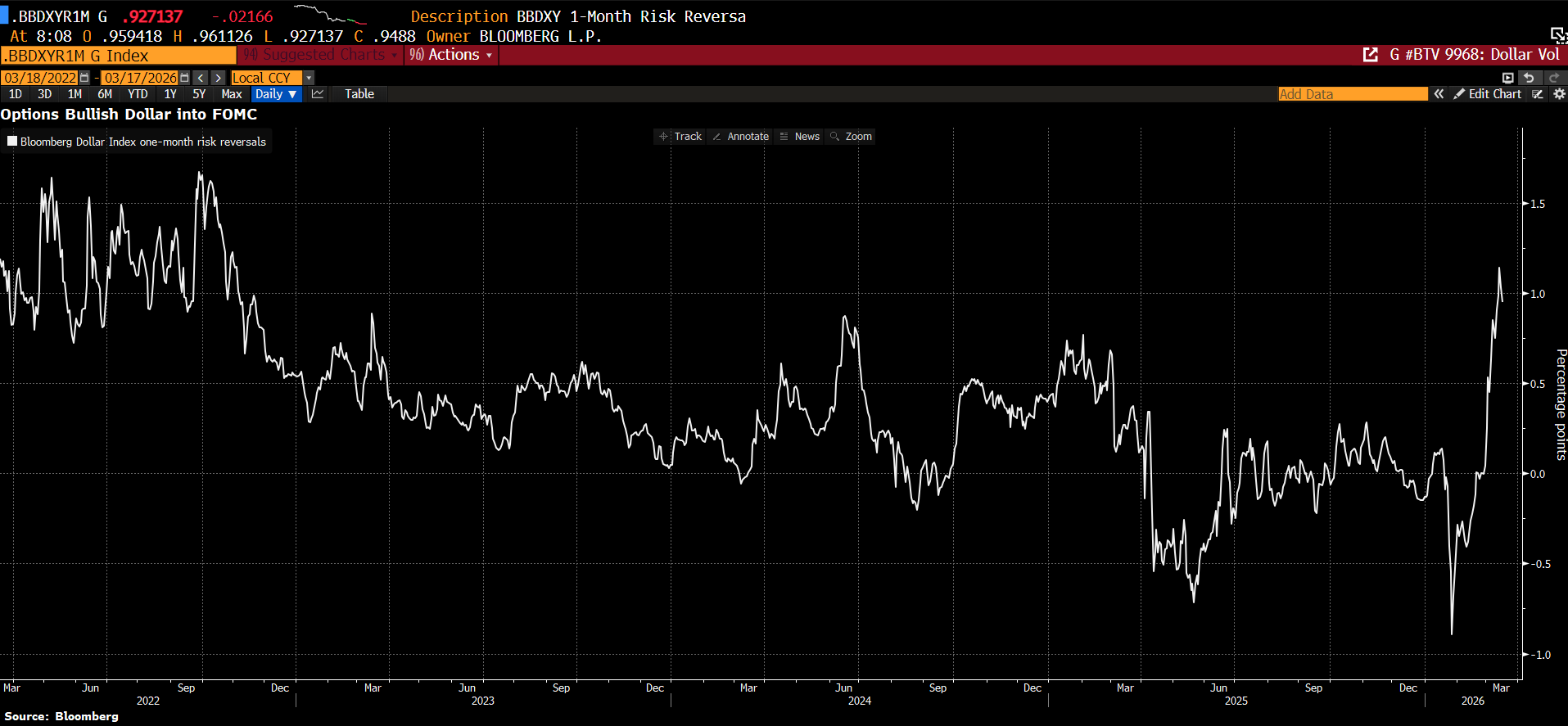
Task: Toggle the Bloomberg Dollar Index legend swatch
Action: pyautogui.click(x=12, y=141)
